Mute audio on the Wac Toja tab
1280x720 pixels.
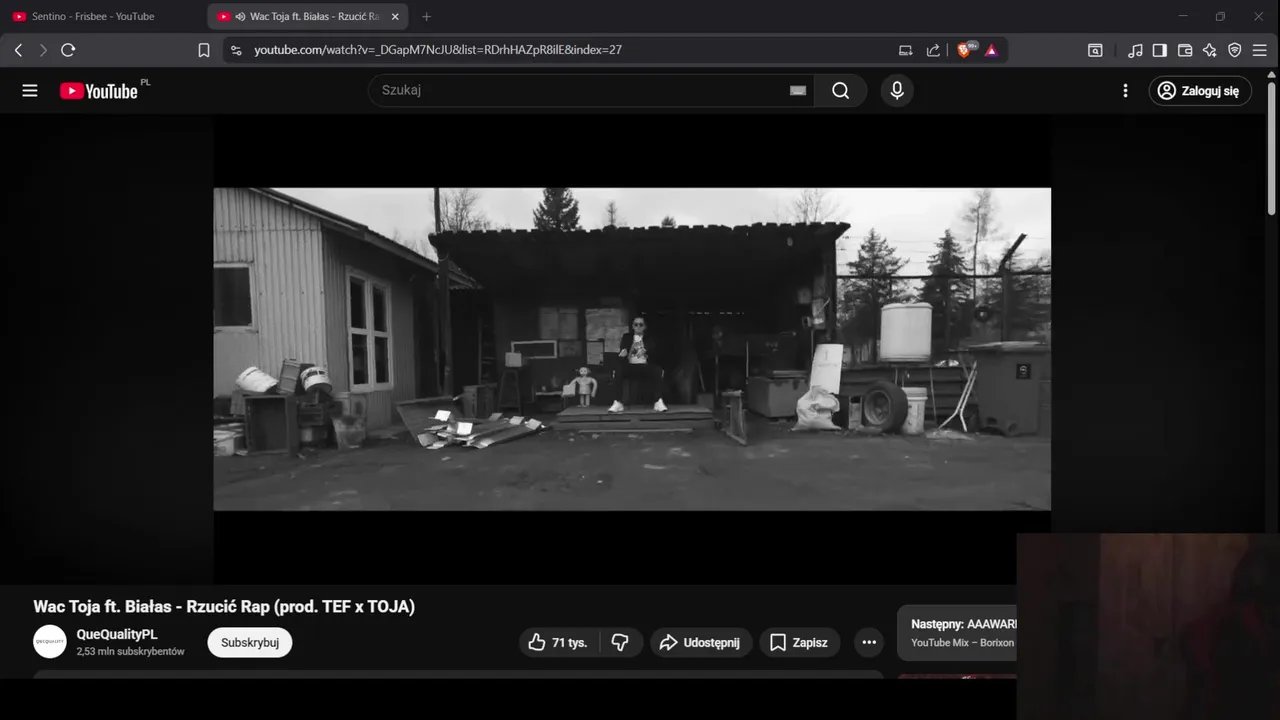coord(240,17)
